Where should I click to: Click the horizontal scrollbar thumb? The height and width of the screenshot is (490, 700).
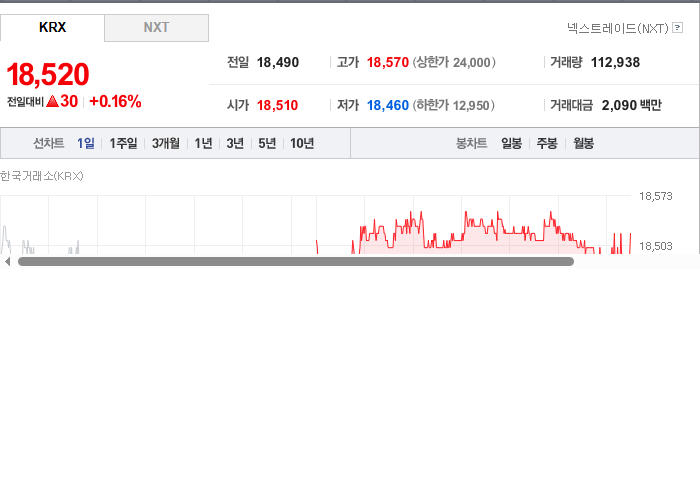click(296, 262)
